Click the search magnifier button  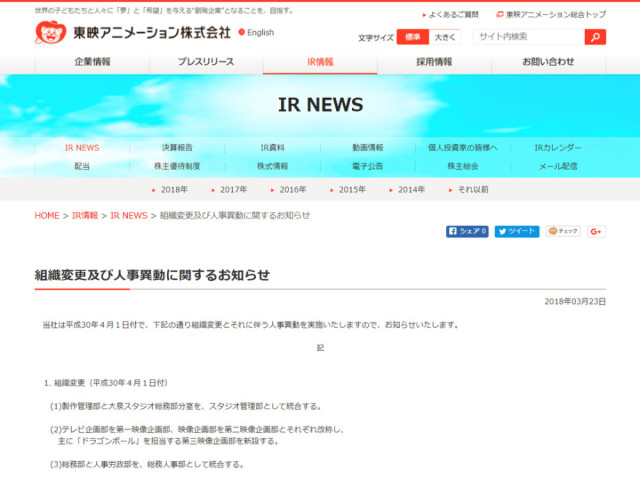tap(595, 37)
